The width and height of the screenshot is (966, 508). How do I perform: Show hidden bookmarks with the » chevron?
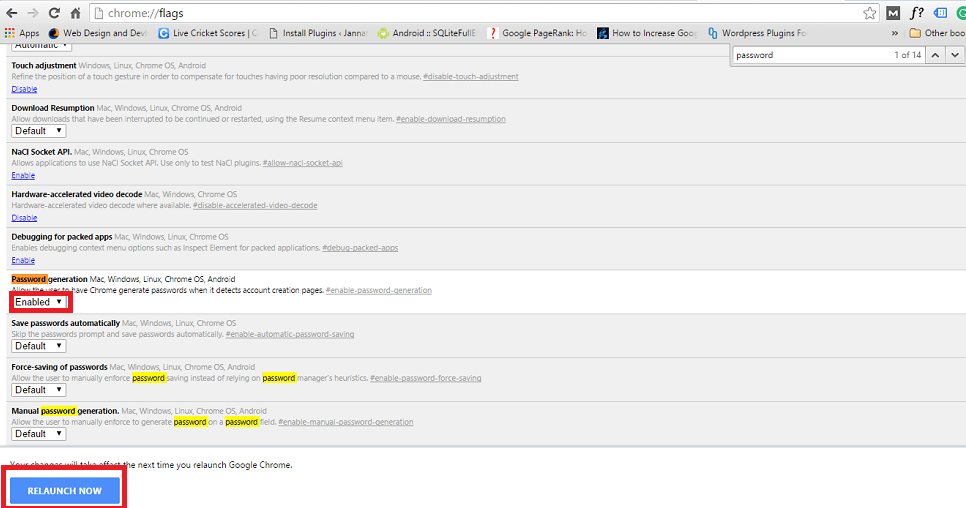(895, 33)
